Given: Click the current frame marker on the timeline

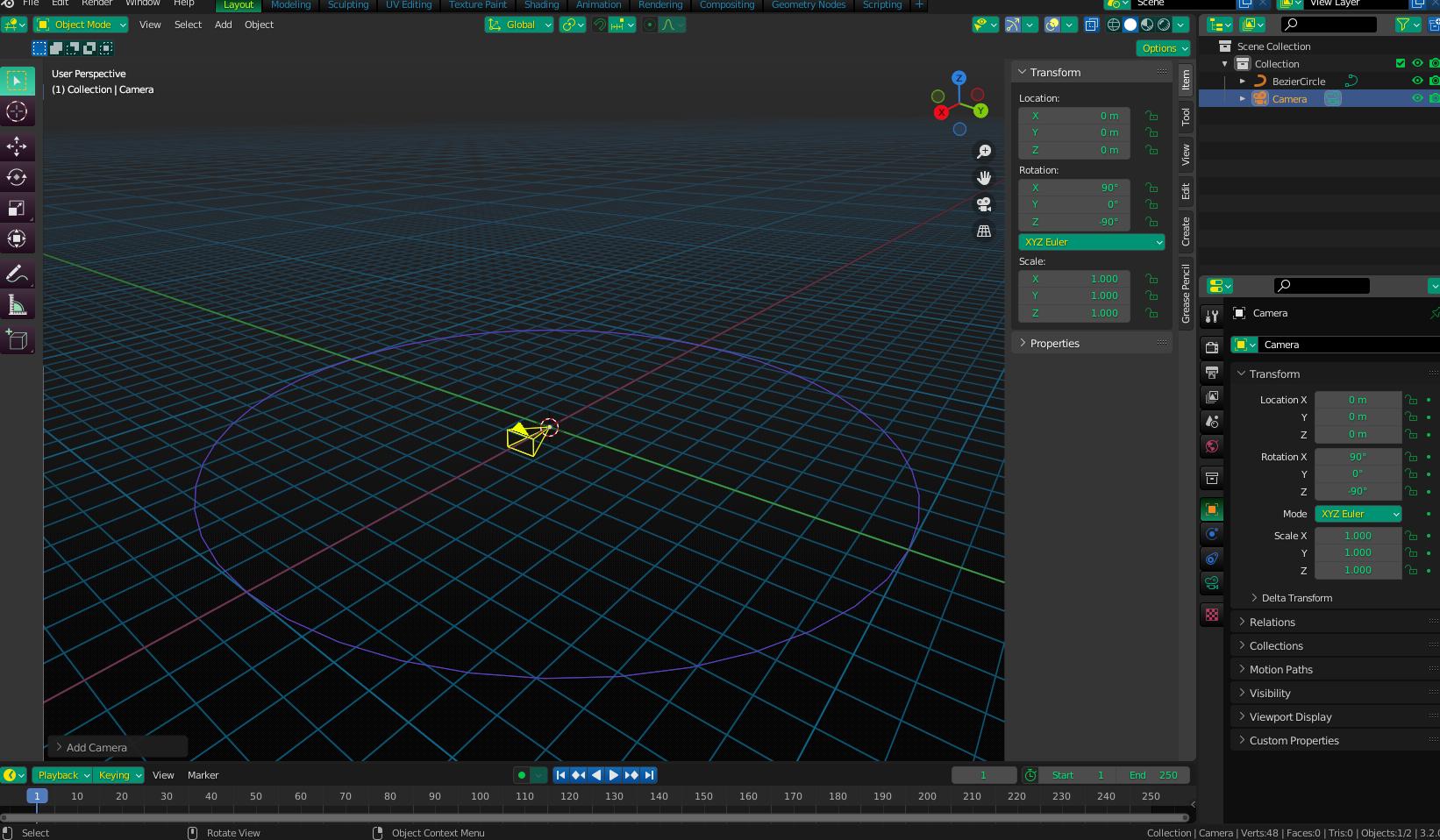Looking at the screenshot, I should [x=37, y=796].
